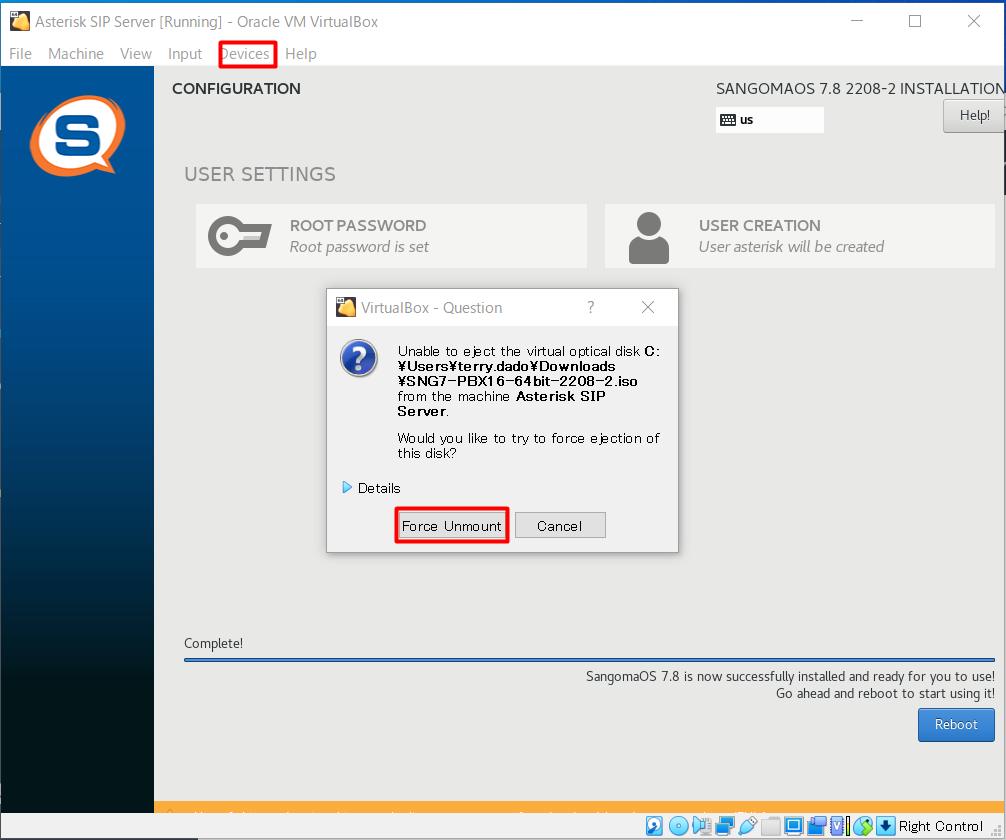This screenshot has height=840, width=1006.
Task: Click the Reboot button
Action: point(956,724)
